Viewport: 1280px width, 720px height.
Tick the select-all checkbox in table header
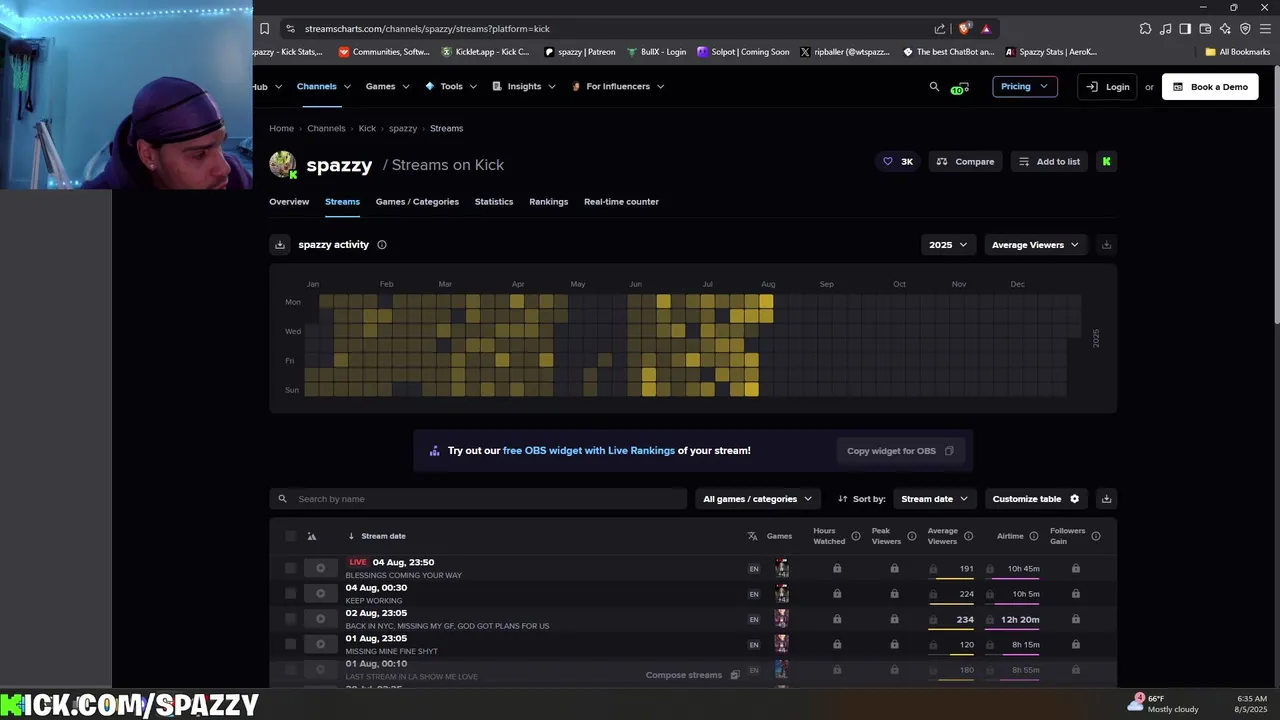coord(291,537)
